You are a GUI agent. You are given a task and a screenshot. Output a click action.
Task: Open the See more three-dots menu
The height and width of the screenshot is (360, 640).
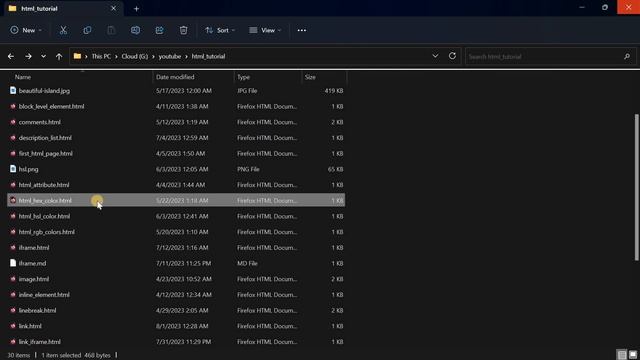tap(302, 30)
